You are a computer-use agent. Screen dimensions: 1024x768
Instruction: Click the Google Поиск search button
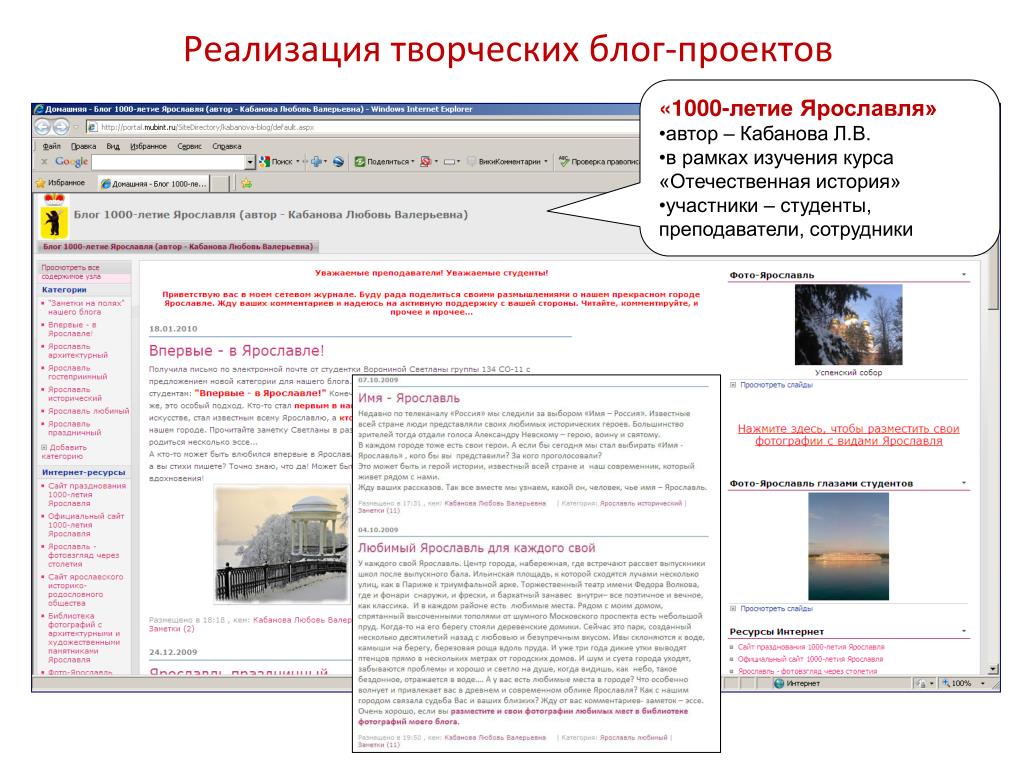276,161
